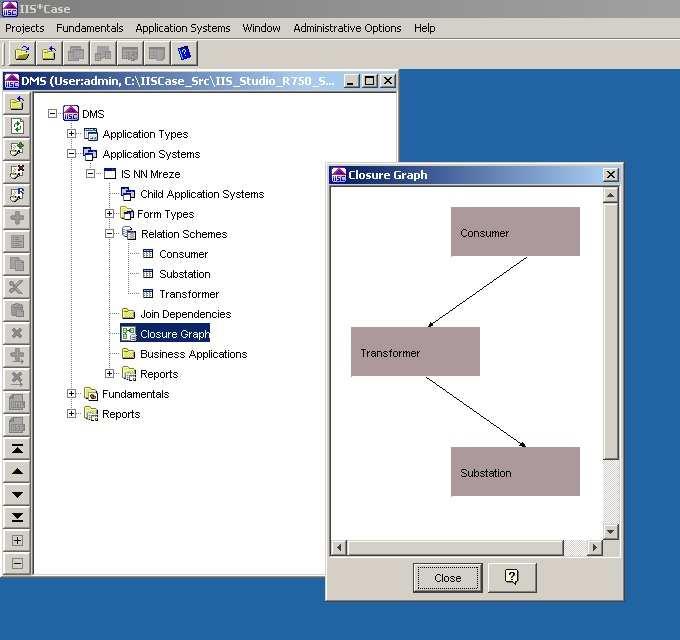
Task: Click the move-up triangle icon in side toolbar
Action: (x=17, y=471)
